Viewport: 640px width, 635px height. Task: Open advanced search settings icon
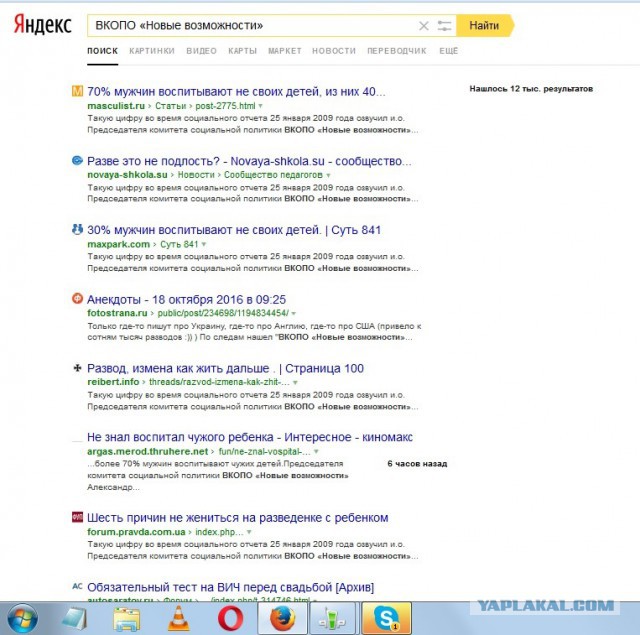pyautogui.click(x=444, y=26)
